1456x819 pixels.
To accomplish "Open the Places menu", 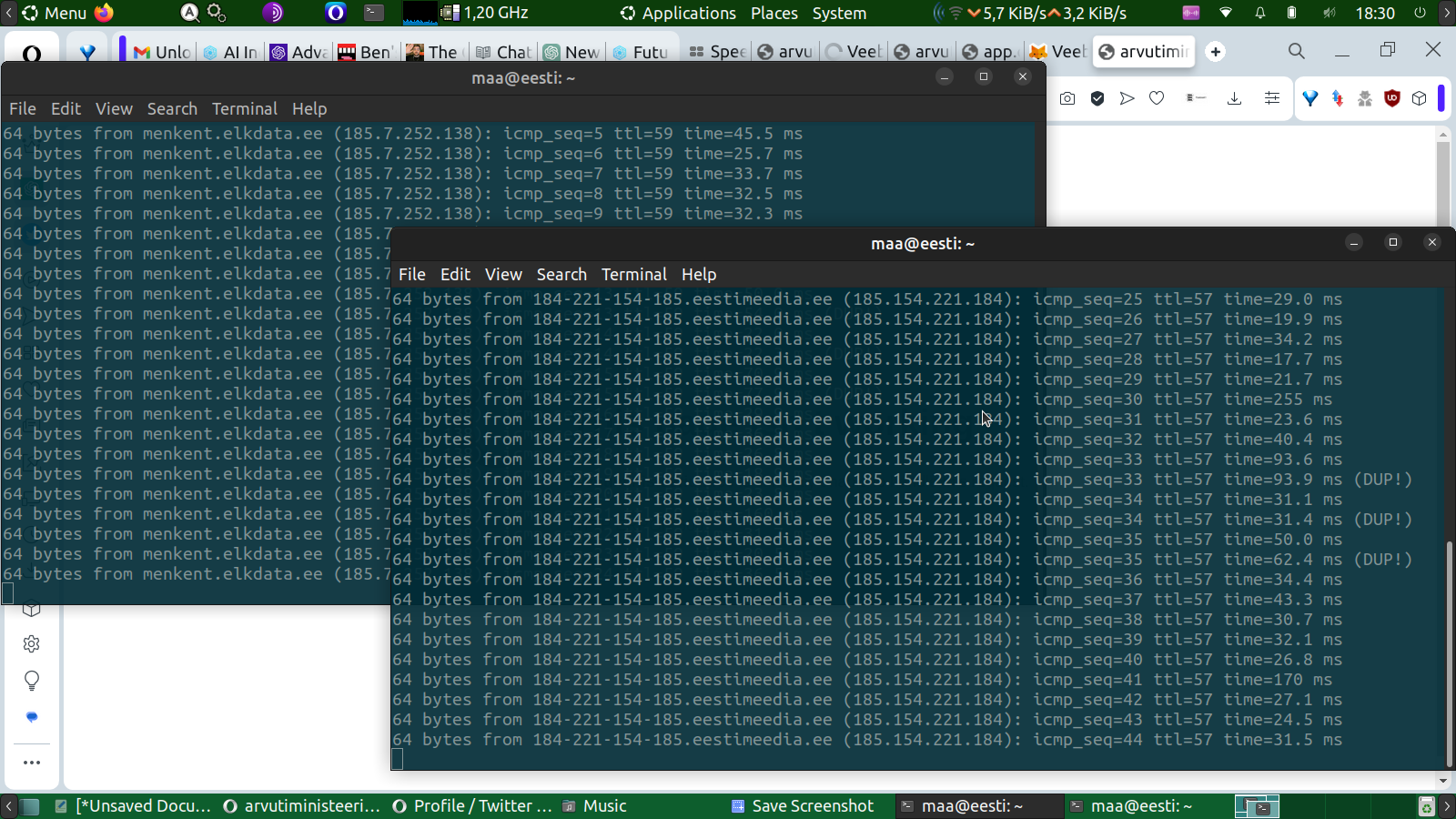I will tap(774, 13).
